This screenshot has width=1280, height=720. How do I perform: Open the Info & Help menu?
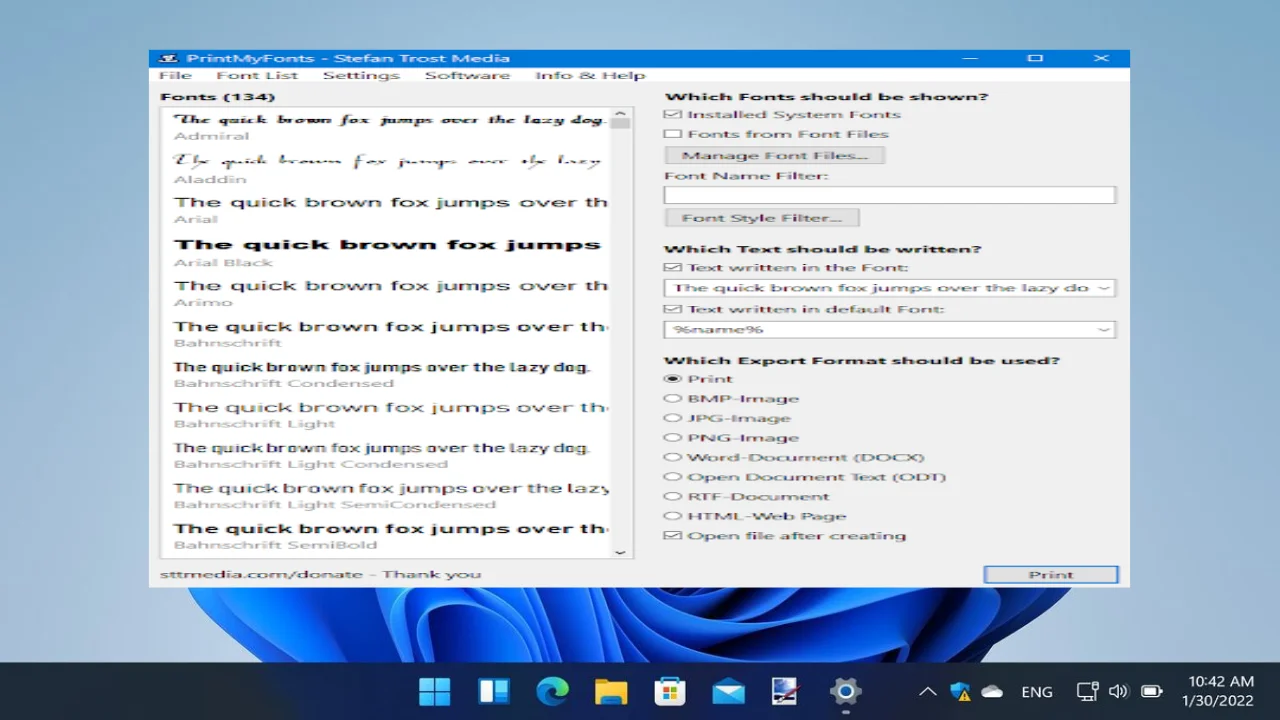pyautogui.click(x=590, y=75)
